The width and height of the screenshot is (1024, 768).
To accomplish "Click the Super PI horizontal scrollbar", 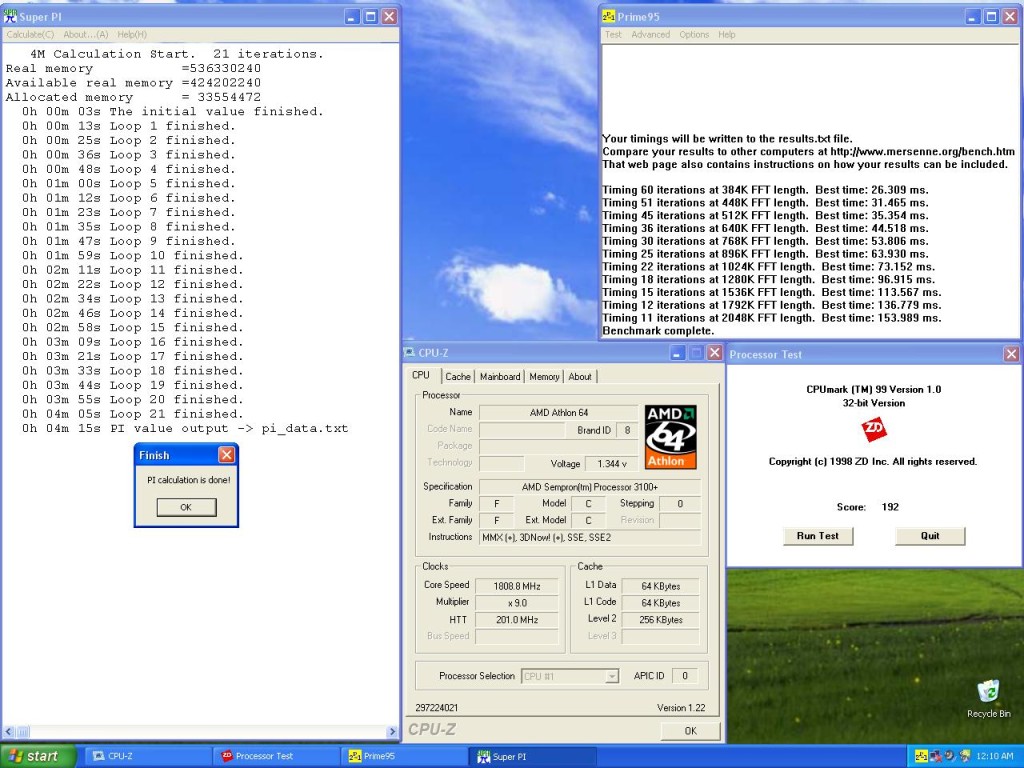I will tap(200, 732).
